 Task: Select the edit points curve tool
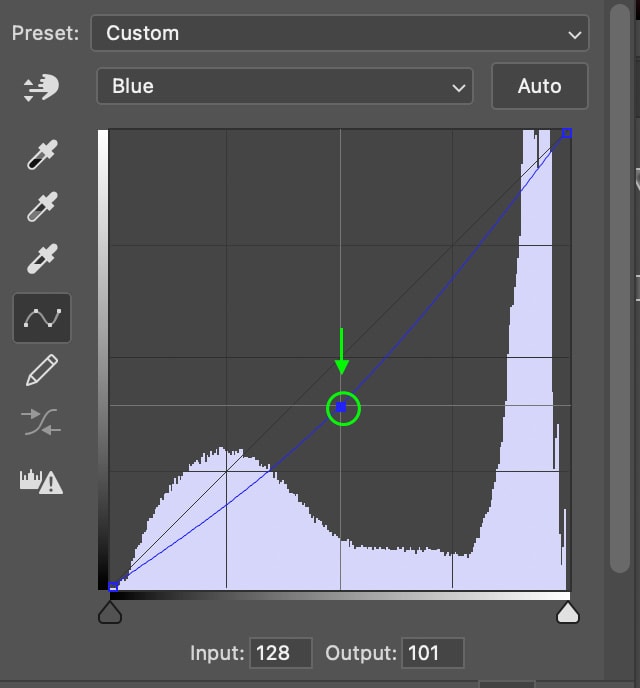coord(42,318)
